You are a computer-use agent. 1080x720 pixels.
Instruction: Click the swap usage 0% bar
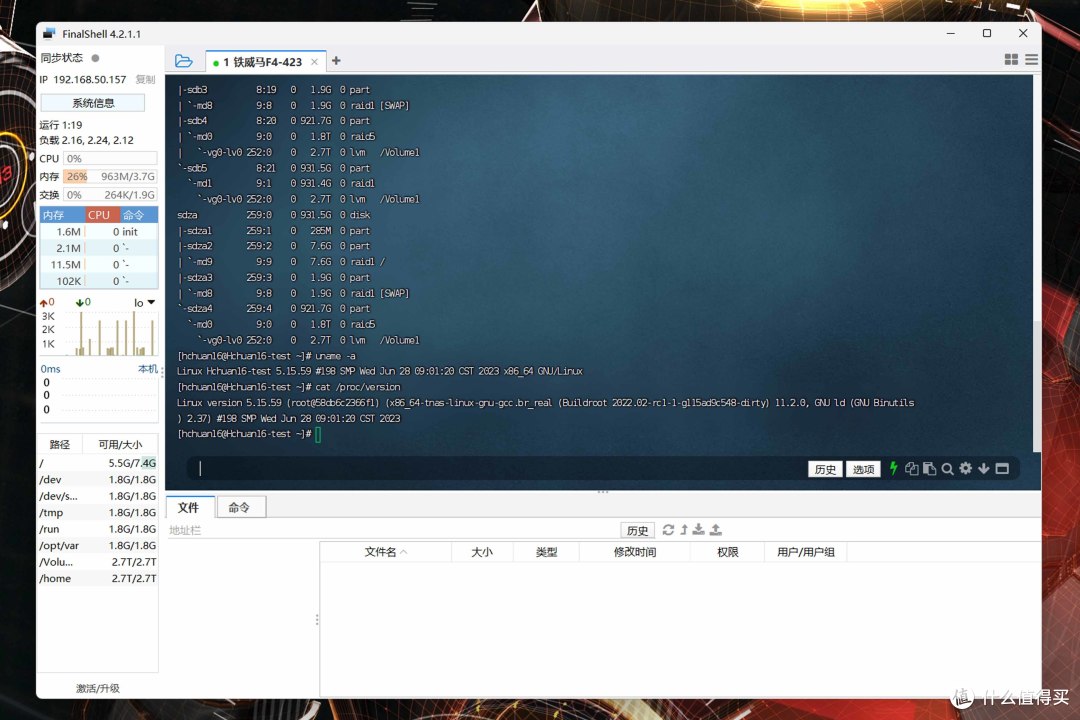(110, 195)
